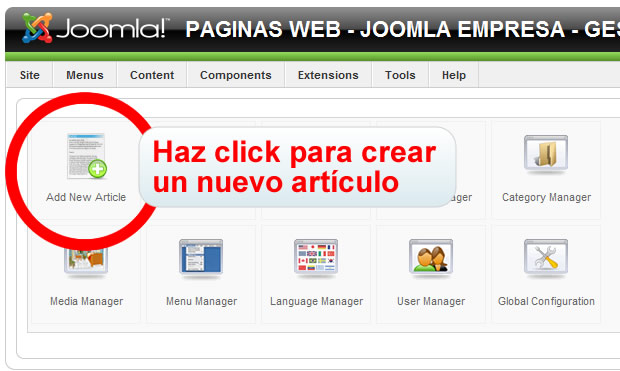Click the Category Manager label
The height and width of the screenshot is (371, 620).
[546, 197]
